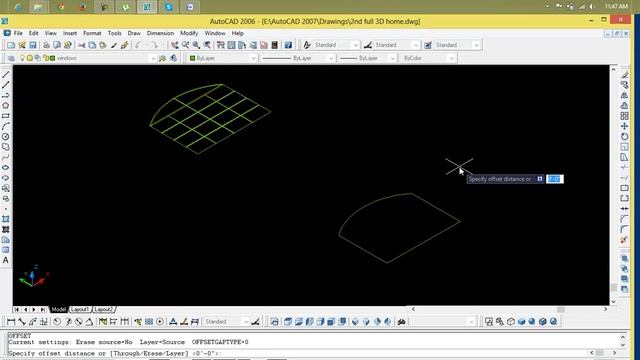
Task: Click the Plot (print) icon
Action: pyautogui.click(x=46, y=45)
